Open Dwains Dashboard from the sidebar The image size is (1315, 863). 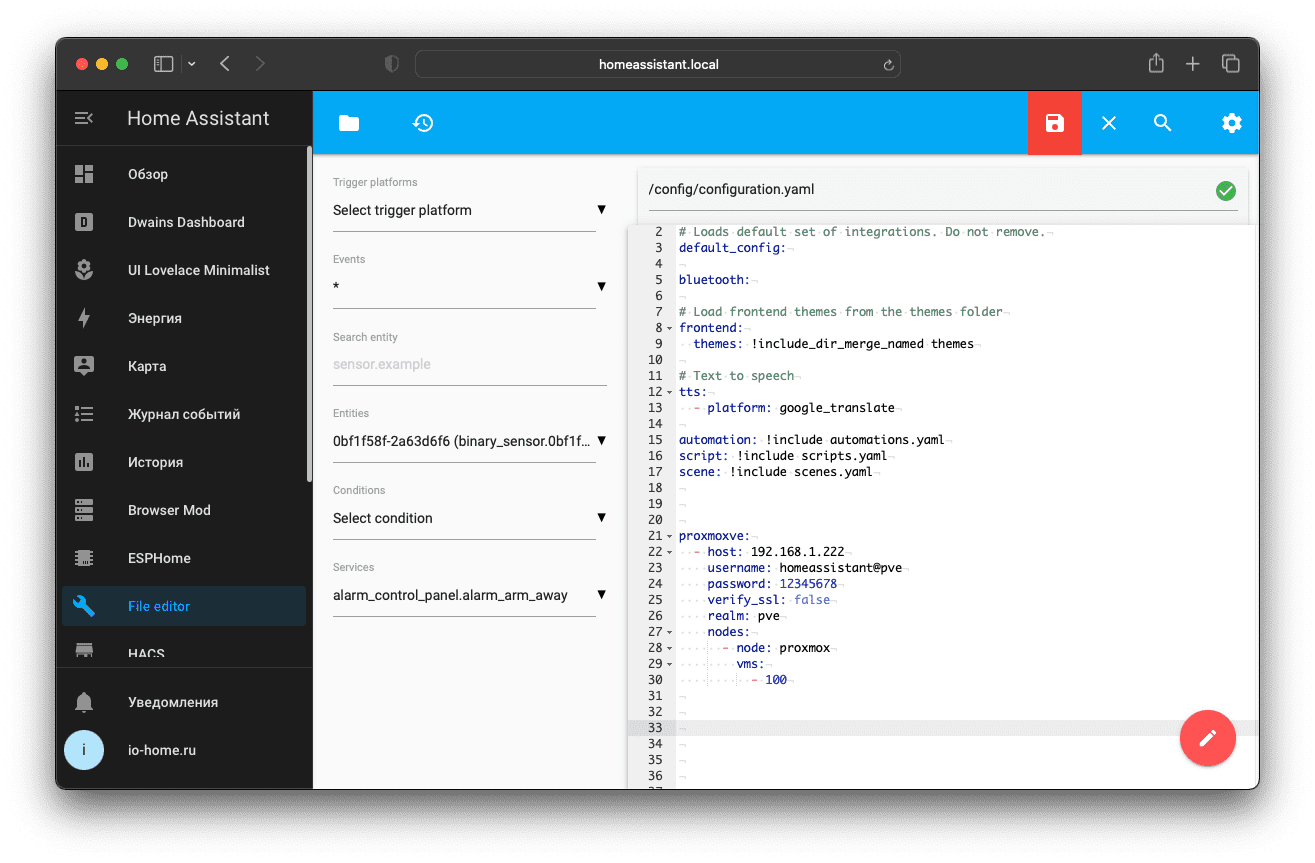point(186,222)
